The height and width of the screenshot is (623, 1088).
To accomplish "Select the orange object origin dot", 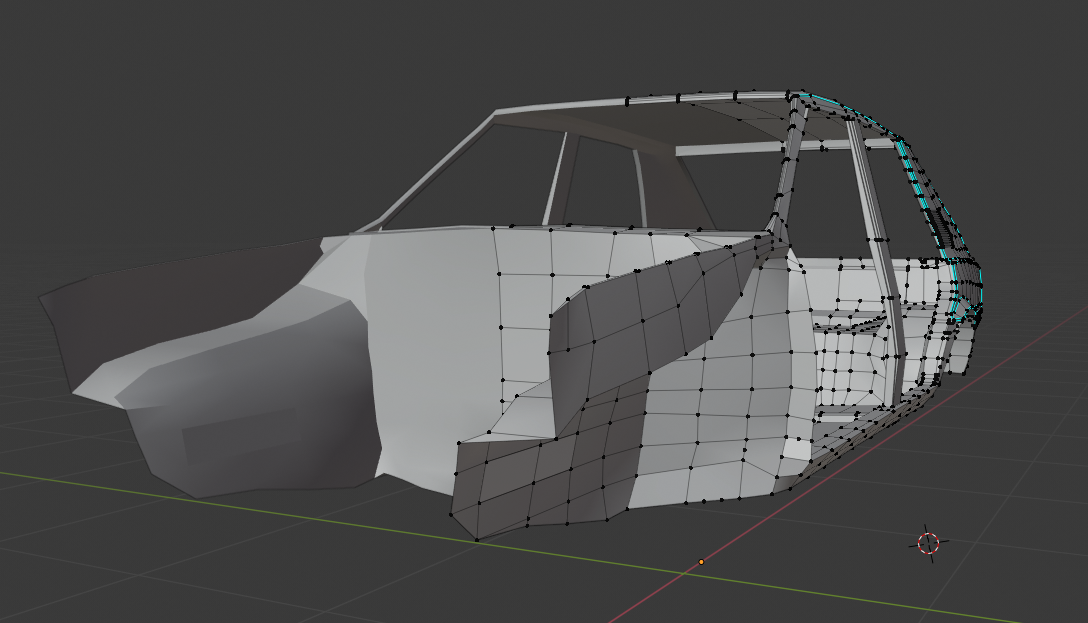I will click(x=701, y=561).
